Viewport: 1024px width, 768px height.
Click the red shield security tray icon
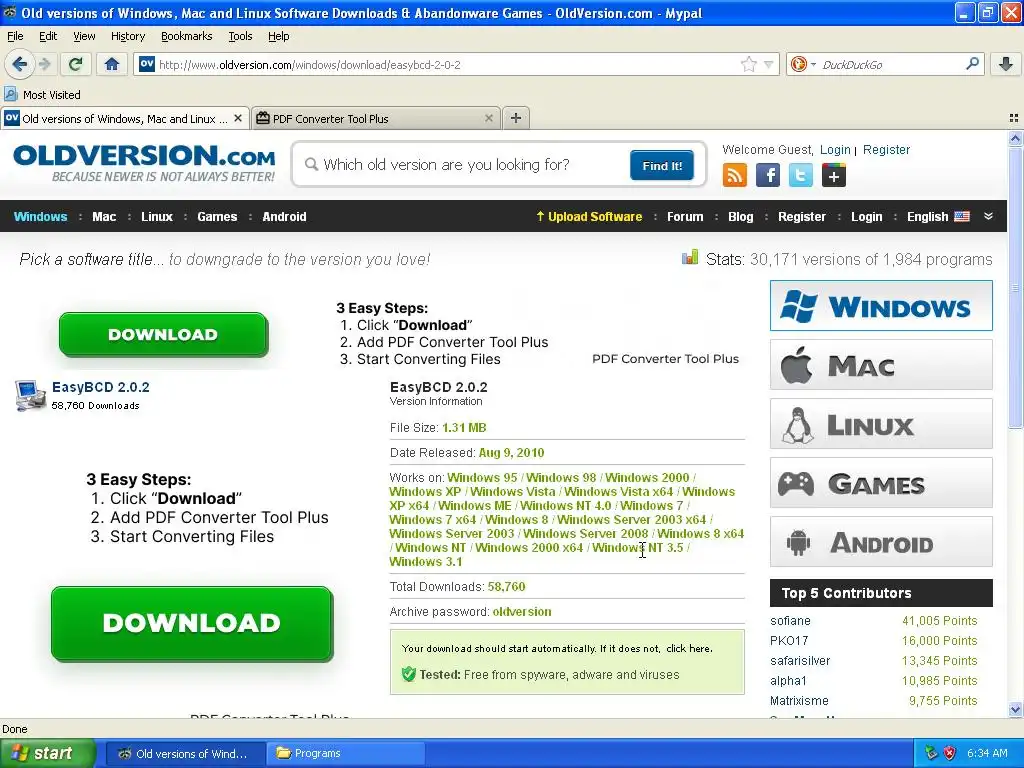pos(950,753)
